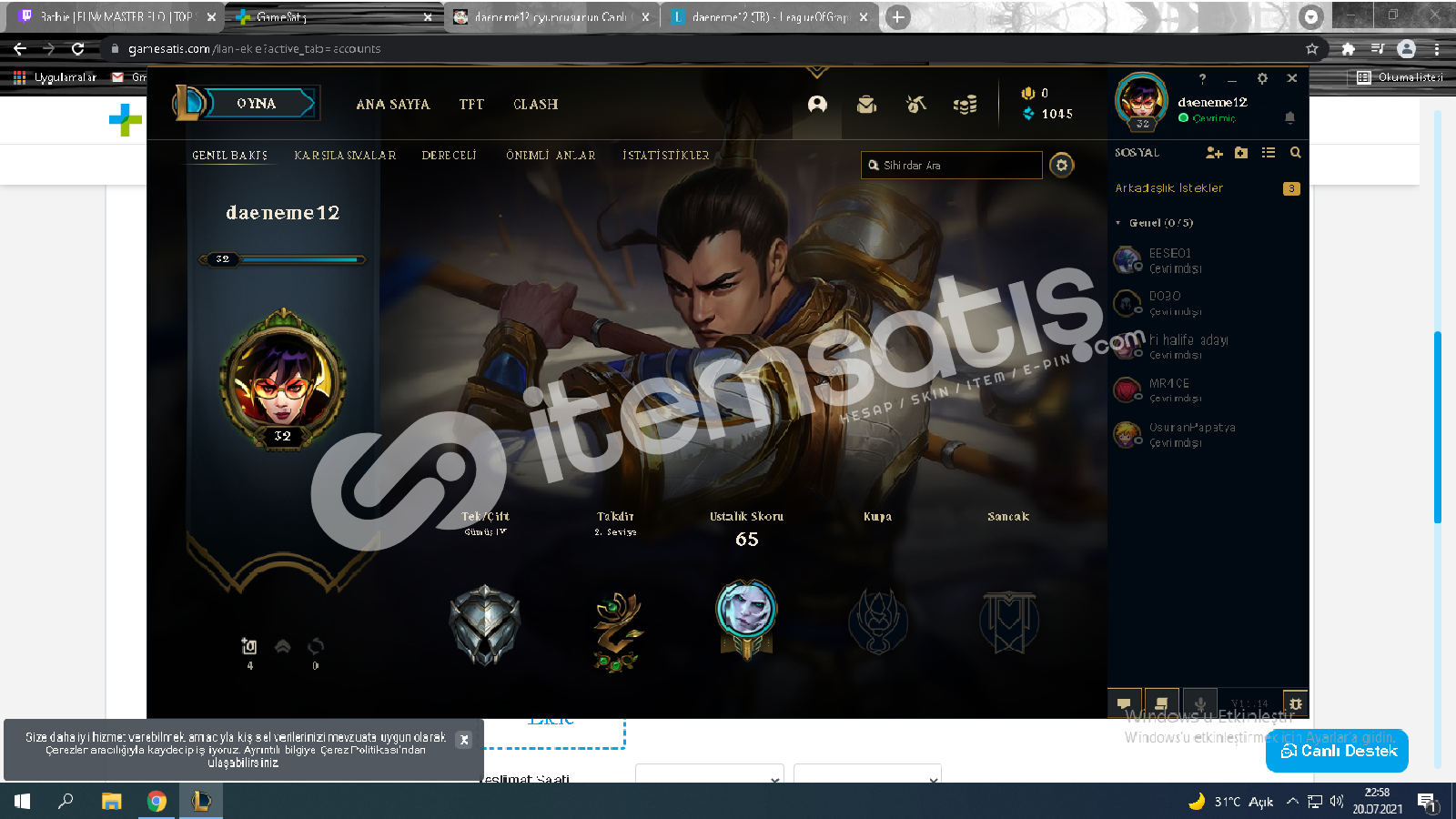This screenshot has width=1456, height=819.
Task: Open the Store coins icon
Action: [x=965, y=105]
